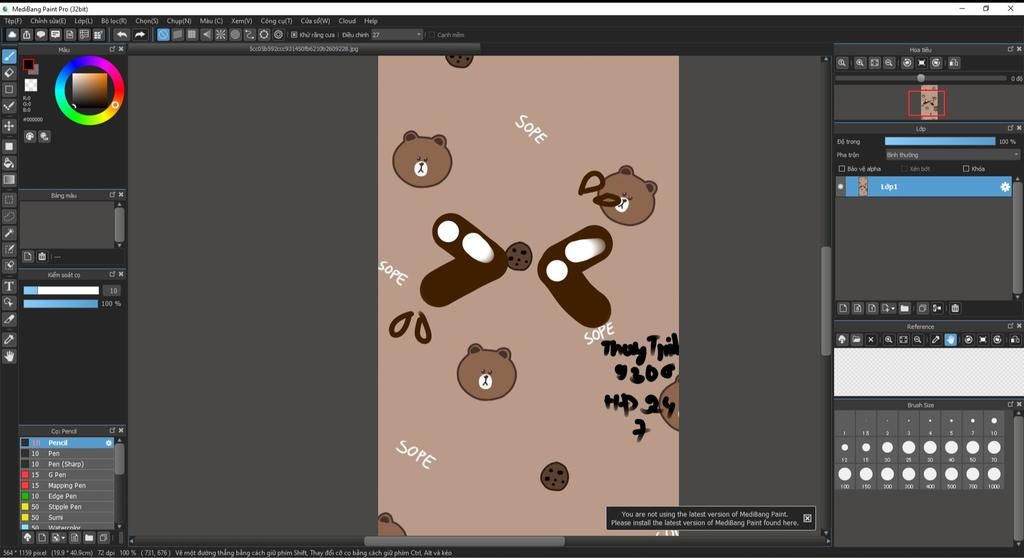Screen dimensions: 1024x558
Task: Zoom in the Navigator preview
Action: pos(860,63)
